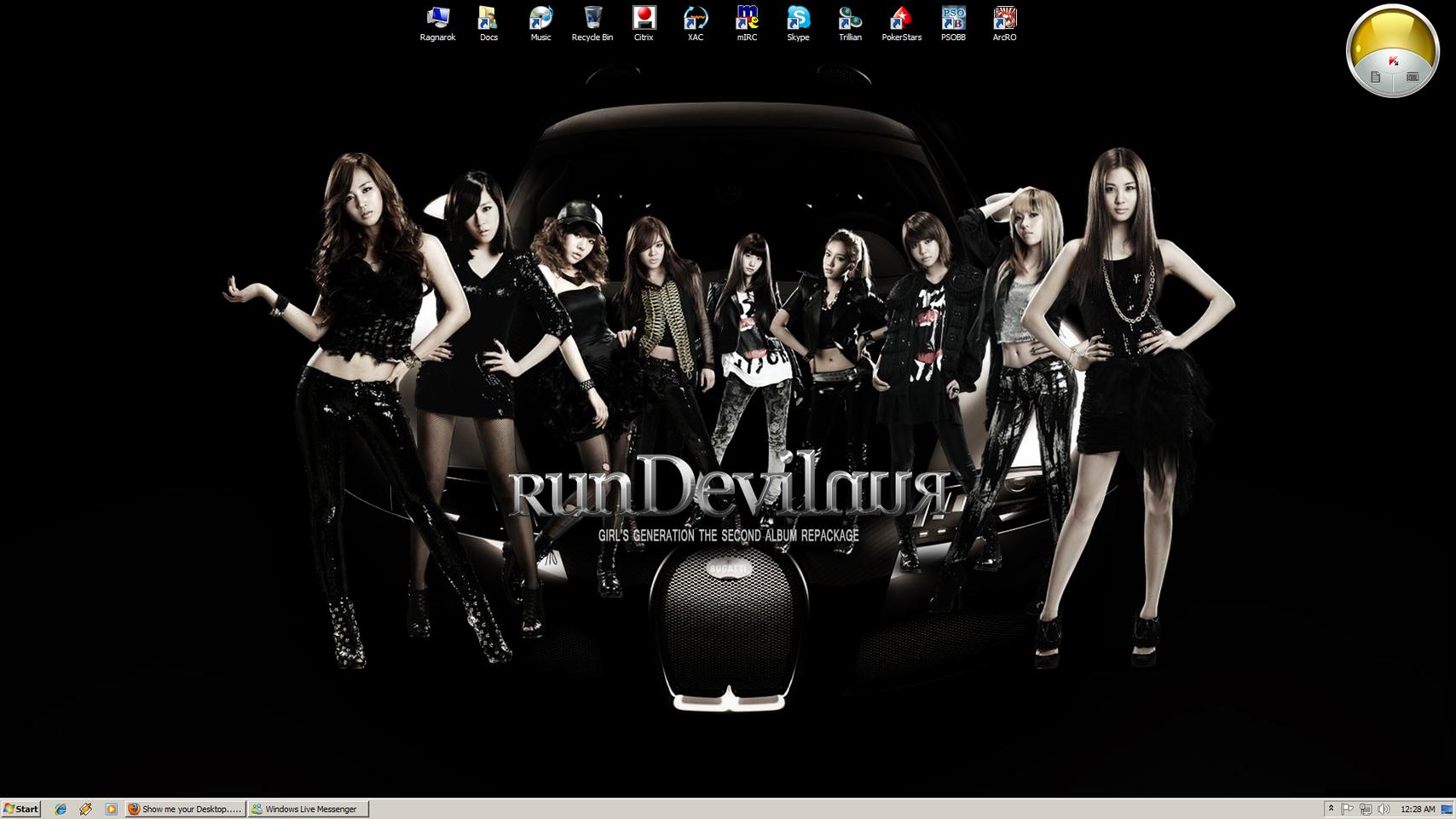Viewport: 1456px width, 819px height.
Task: Open volume control from system tray
Action: (1384, 809)
